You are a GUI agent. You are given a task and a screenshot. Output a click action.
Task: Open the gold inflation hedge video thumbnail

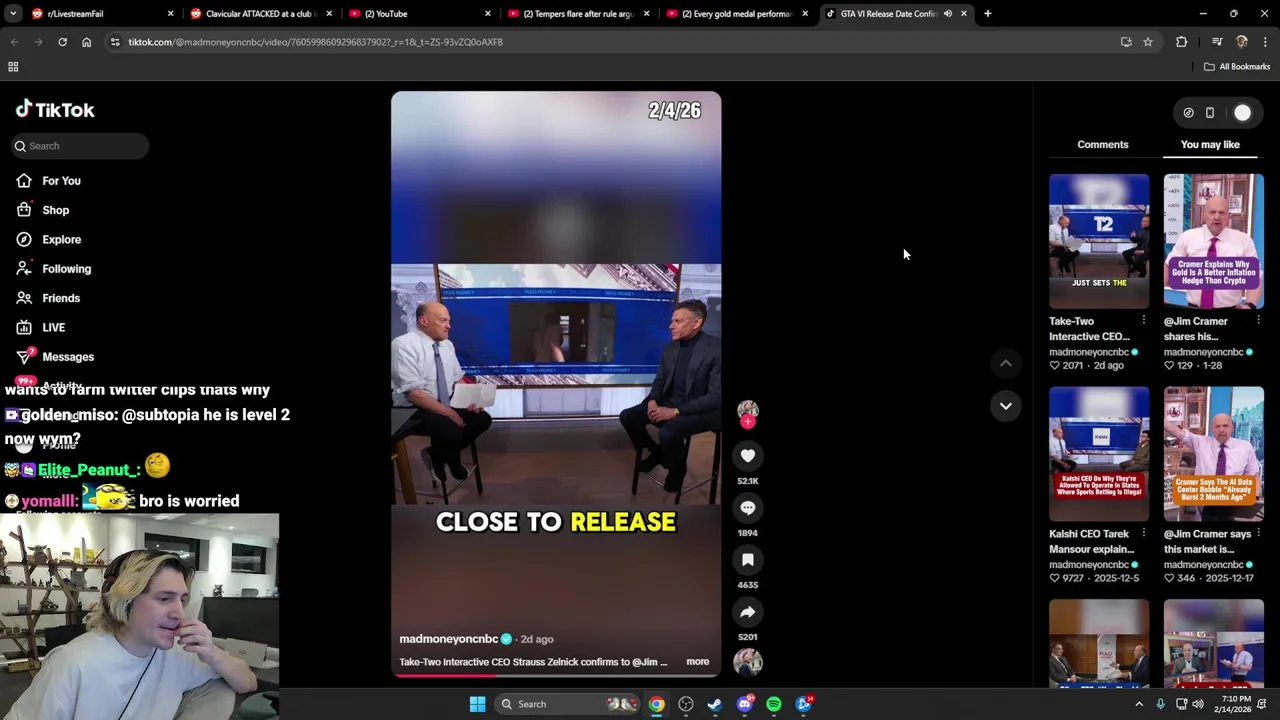(x=1213, y=241)
